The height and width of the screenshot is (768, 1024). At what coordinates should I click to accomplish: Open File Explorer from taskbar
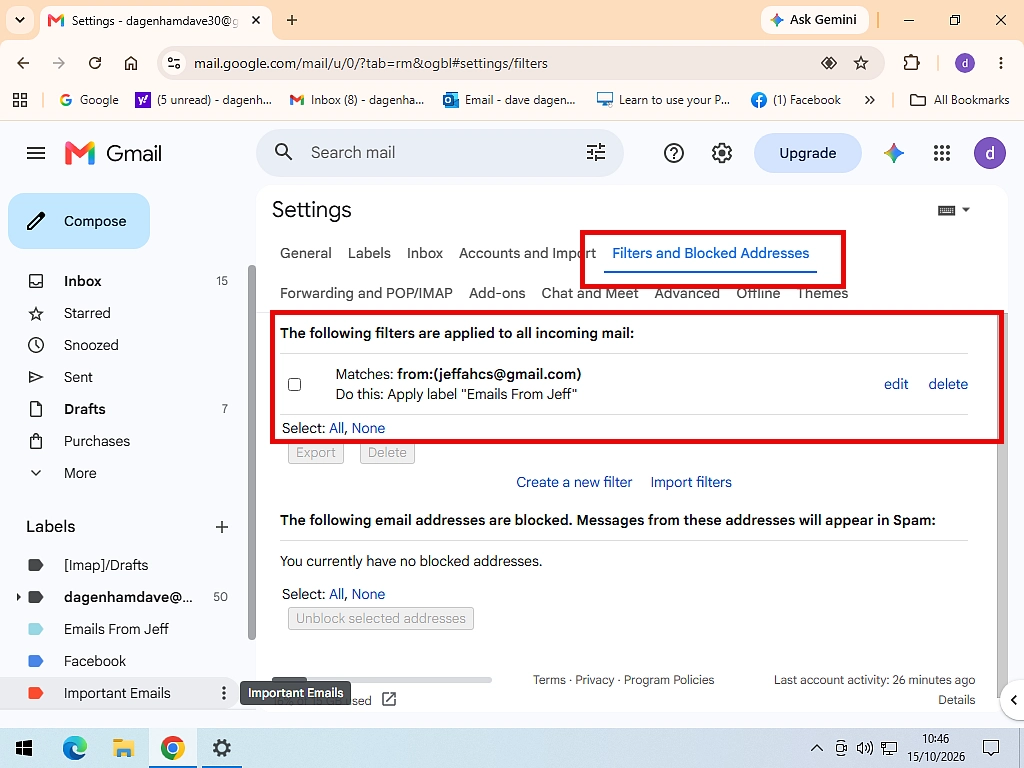(123, 748)
